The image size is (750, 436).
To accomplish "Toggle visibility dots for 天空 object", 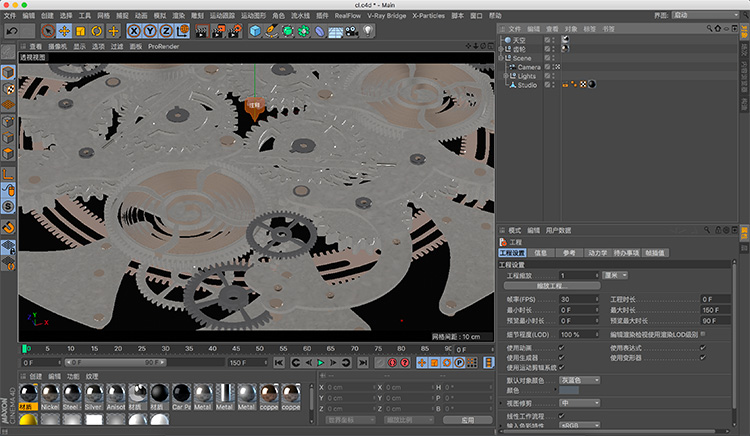I will coord(553,40).
